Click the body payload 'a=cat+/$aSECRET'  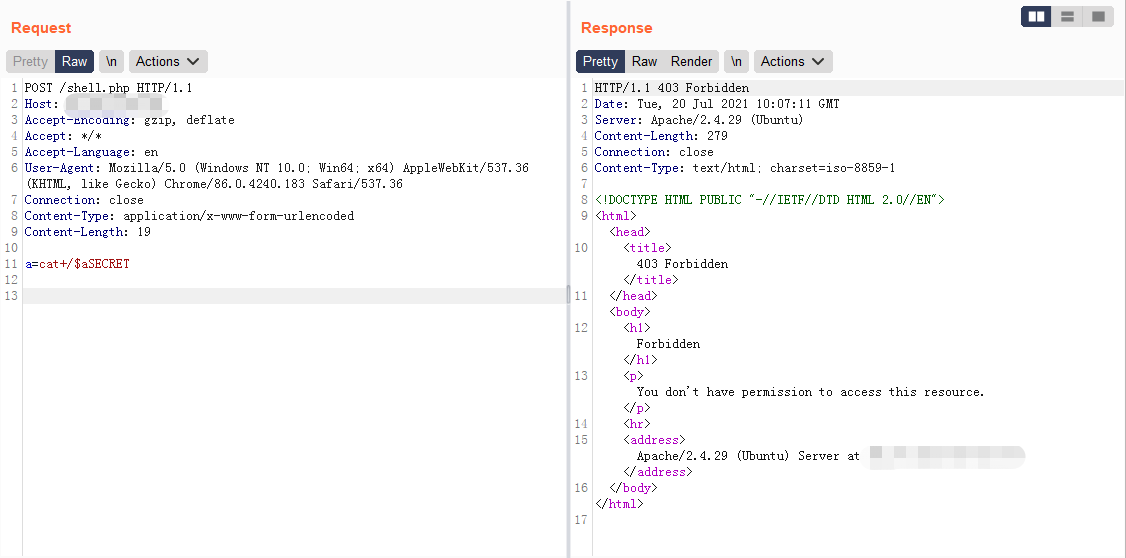(78, 264)
